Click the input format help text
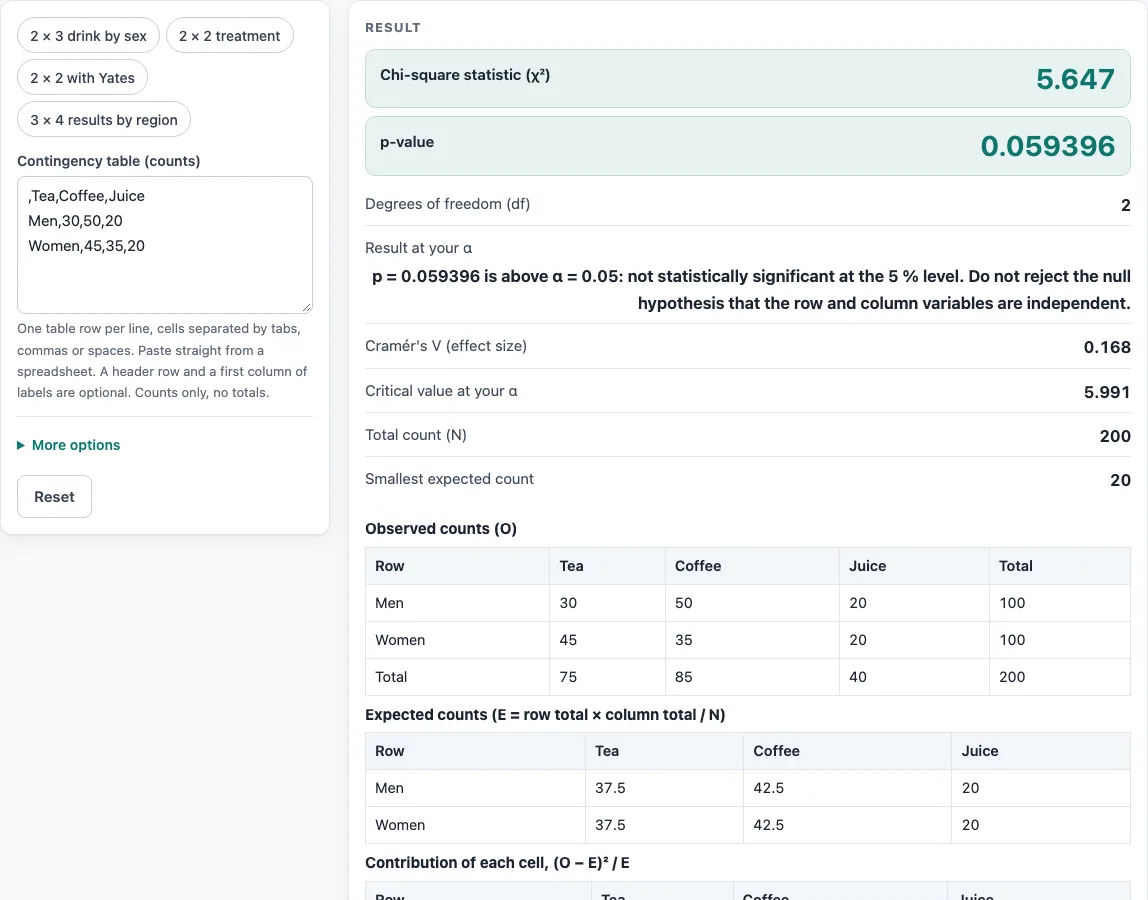The width and height of the screenshot is (1148, 900). pyautogui.click(x=163, y=360)
